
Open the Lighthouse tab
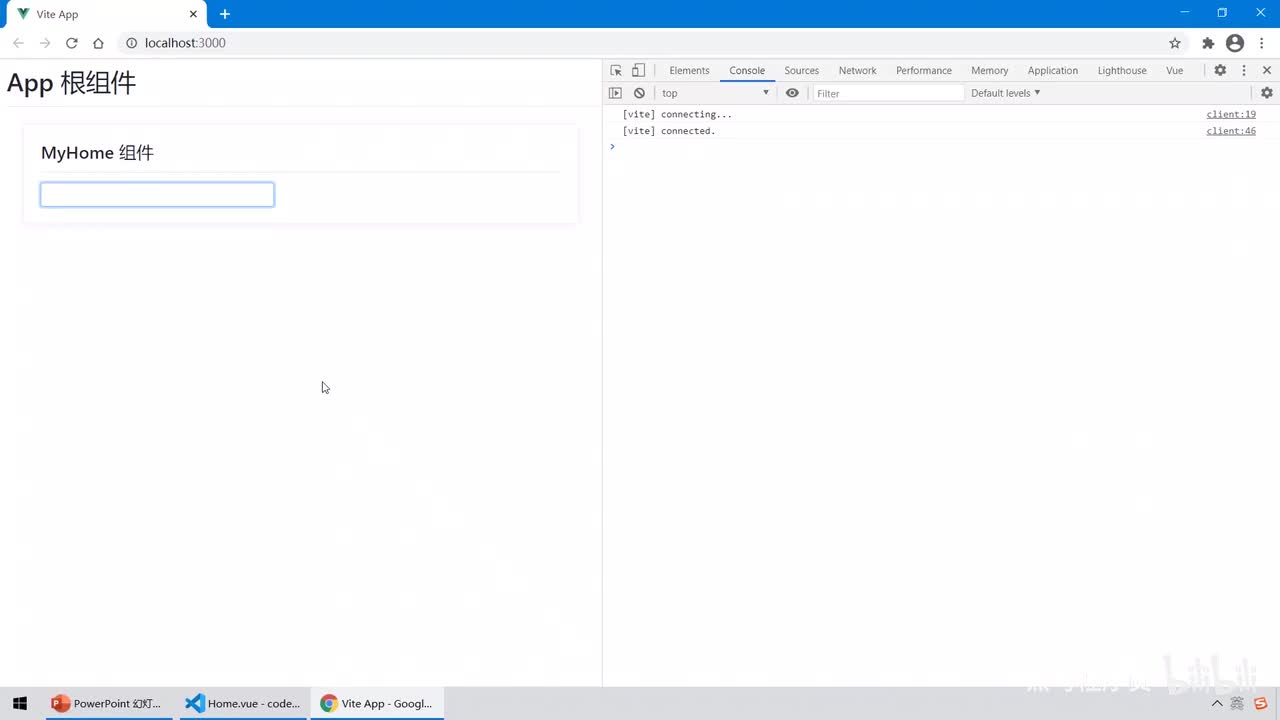[1122, 70]
